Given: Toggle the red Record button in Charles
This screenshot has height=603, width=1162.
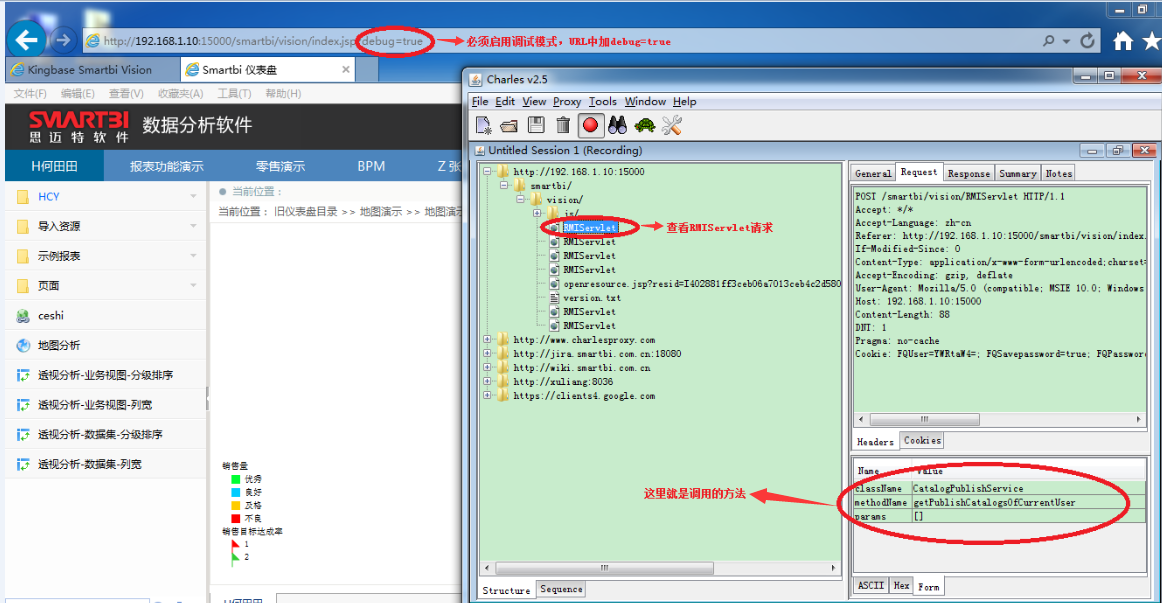Looking at the screenshot, I should point(590,125).
